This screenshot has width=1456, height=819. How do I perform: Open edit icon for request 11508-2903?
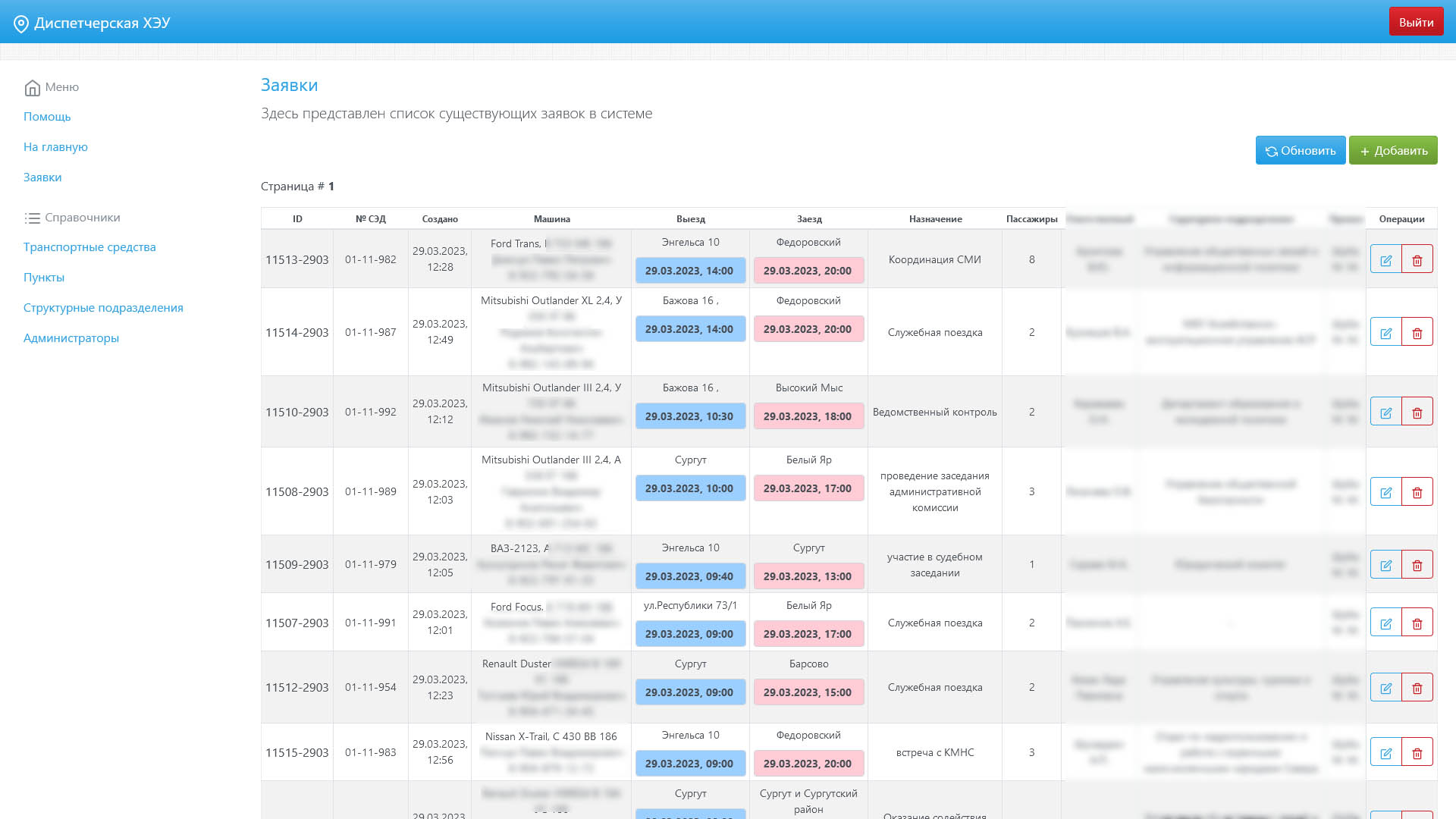1385,491
